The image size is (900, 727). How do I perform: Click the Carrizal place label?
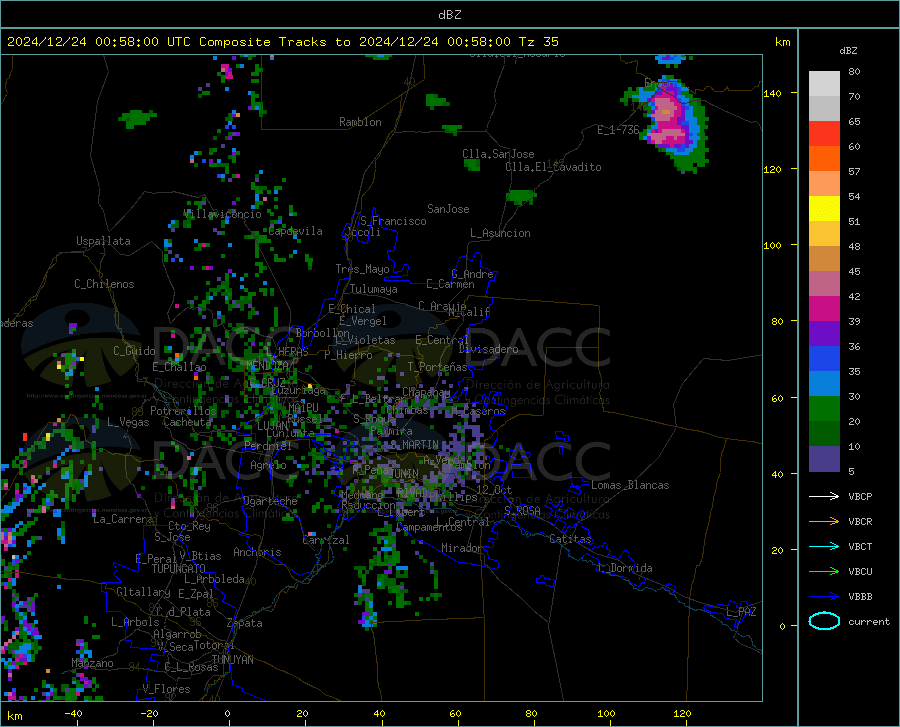coord(326,540)
